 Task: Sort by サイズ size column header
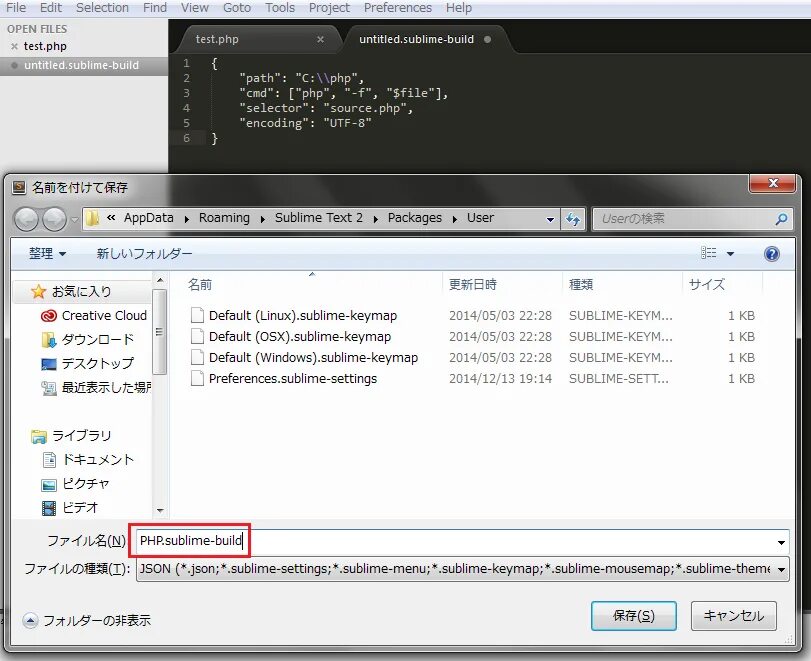(707, 284)
